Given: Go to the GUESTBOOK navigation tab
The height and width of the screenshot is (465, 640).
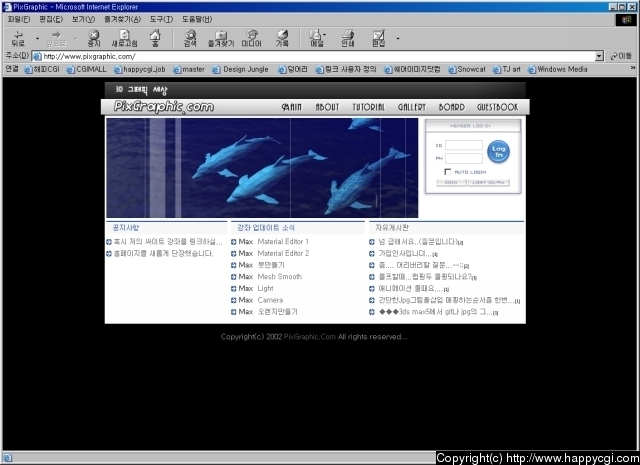Looking at the screenshot, I should [498, 107].
